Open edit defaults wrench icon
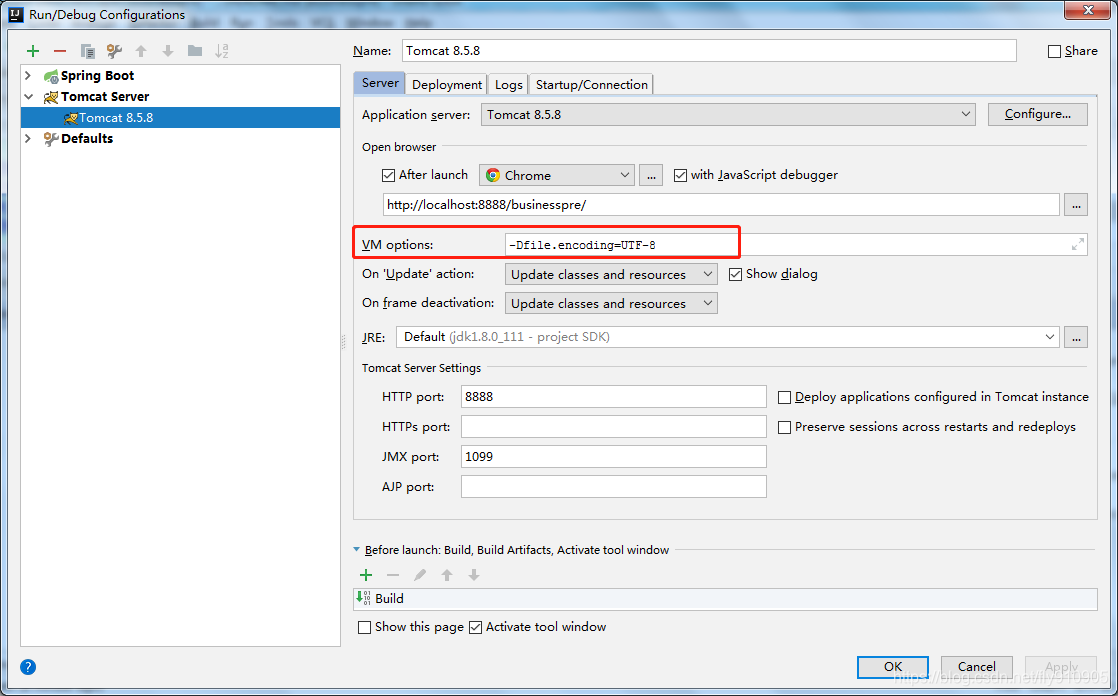This screenshot has width=1118, height=696. (x=114, y=51)
